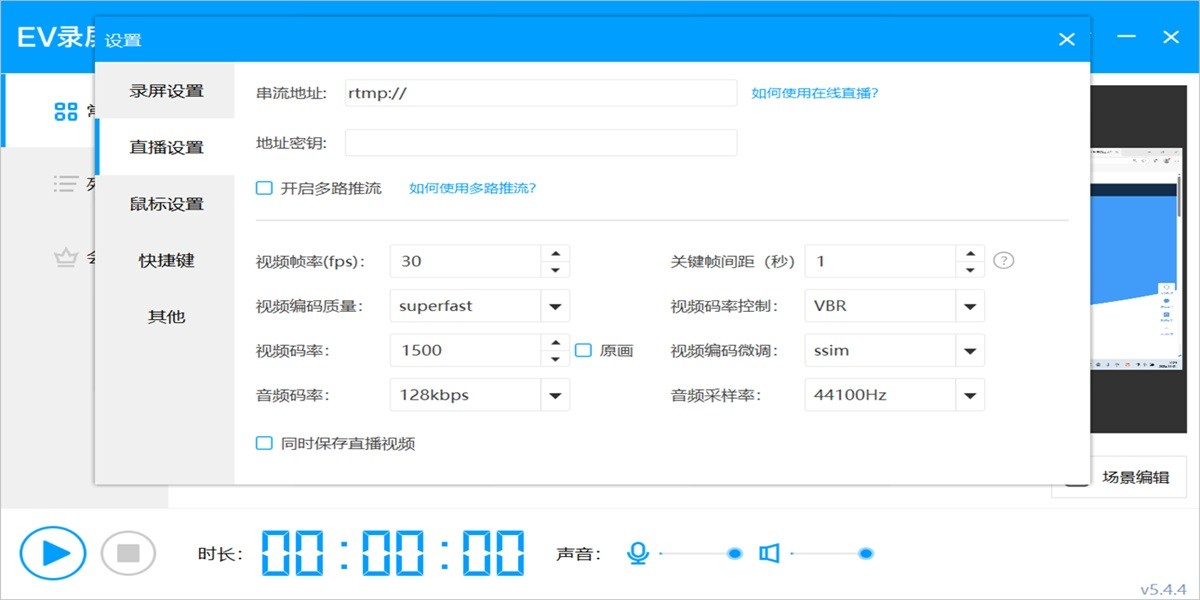Image resolution: width=1200 pixels, height=600 pixels.
Task: Click the microphone icon in bottom bar
Action: click(637, 551)
